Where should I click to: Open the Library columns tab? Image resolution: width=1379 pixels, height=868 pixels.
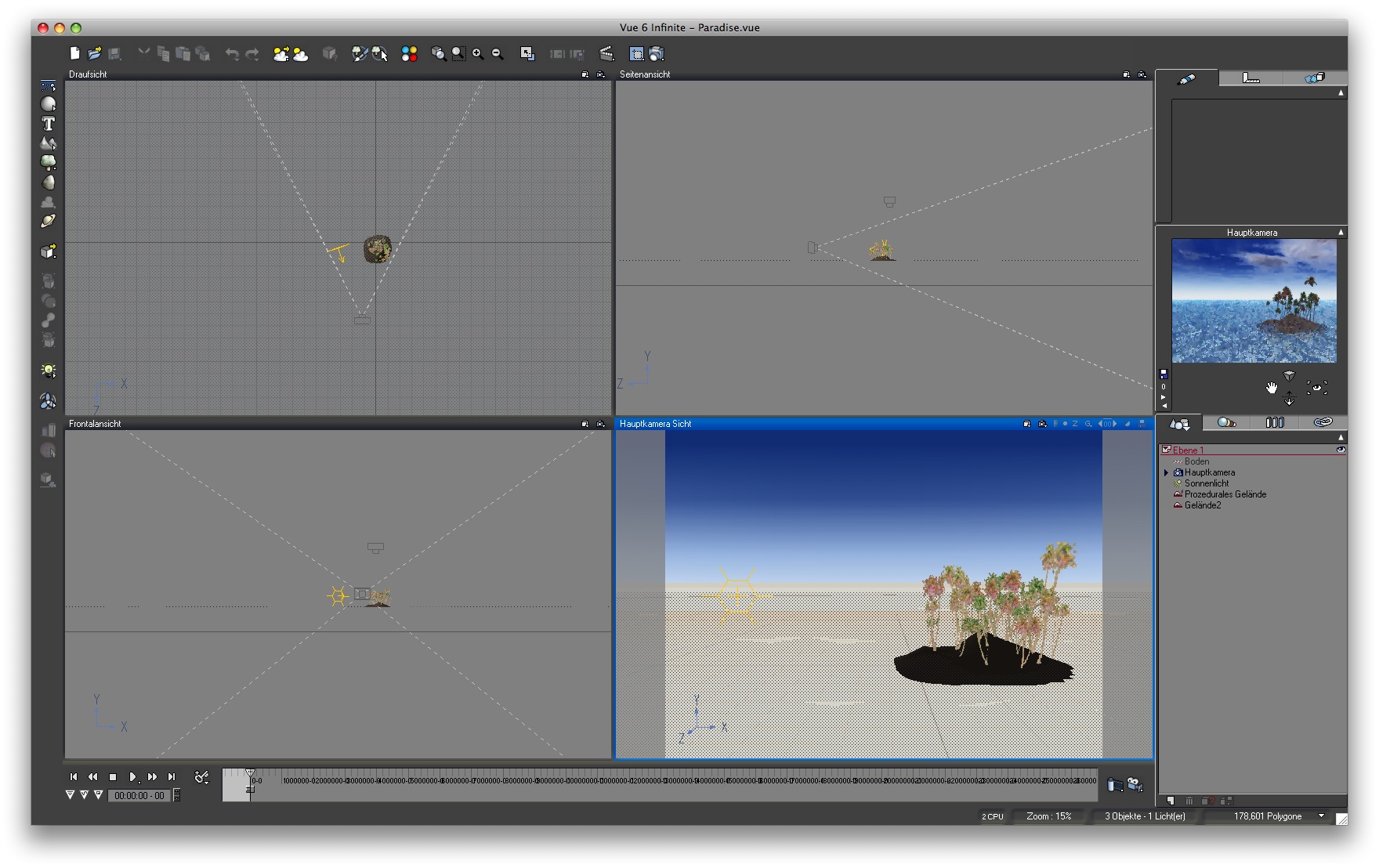(x=1275, y=423)
